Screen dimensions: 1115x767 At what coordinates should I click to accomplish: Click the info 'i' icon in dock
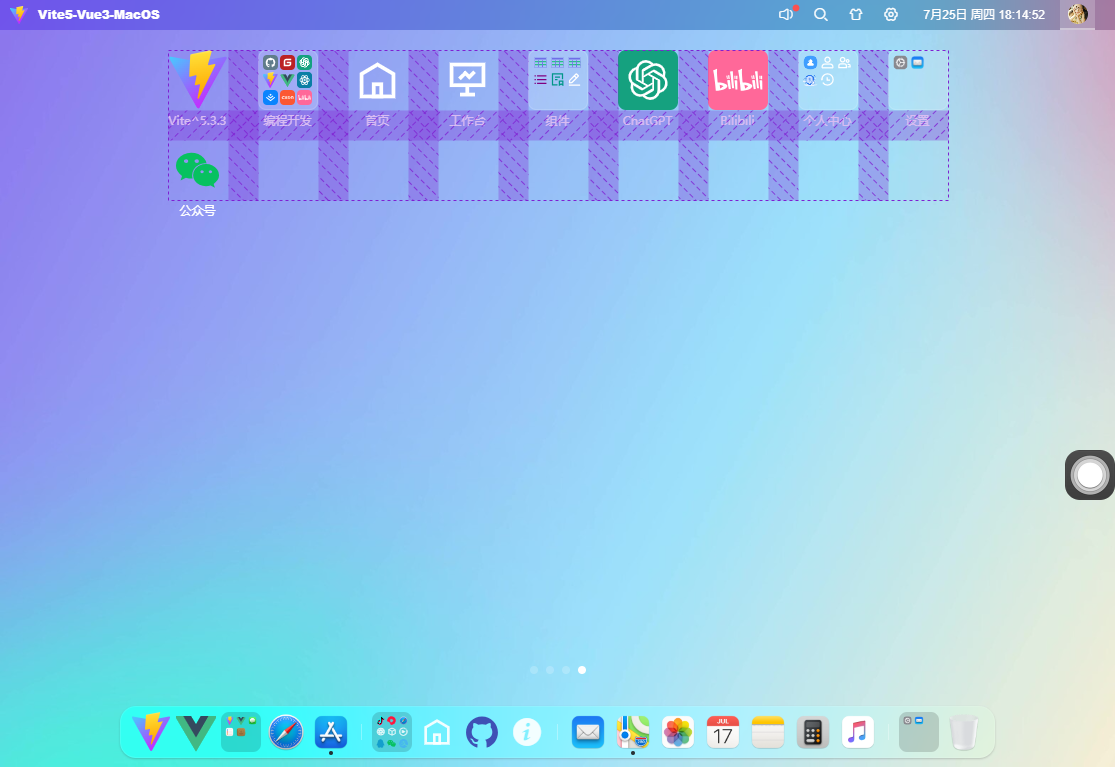tap(527, 732)
